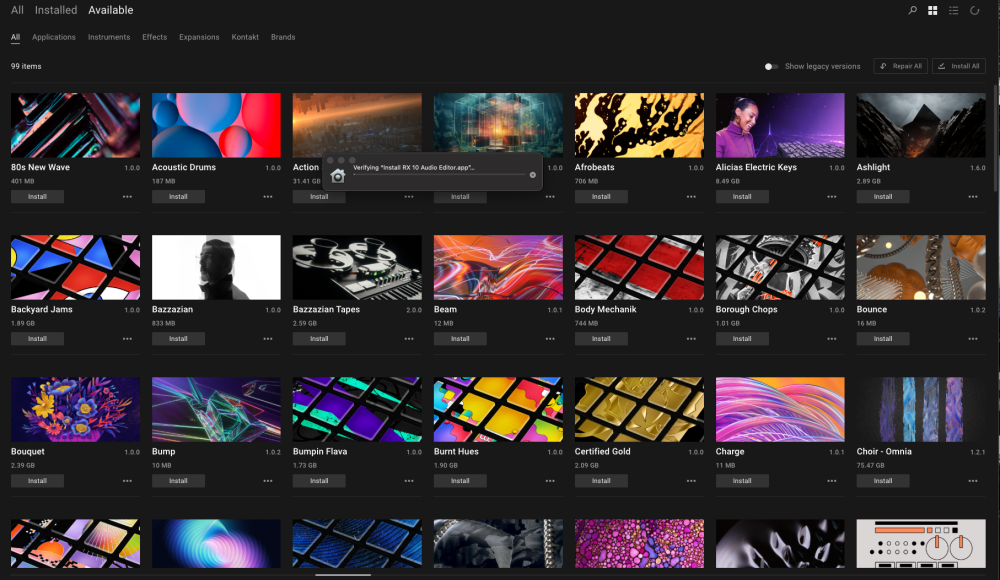The width and height of the screenshot is (1000, 580).
Task: Open more options for Burnt Hues
Action: coord(550,481)
